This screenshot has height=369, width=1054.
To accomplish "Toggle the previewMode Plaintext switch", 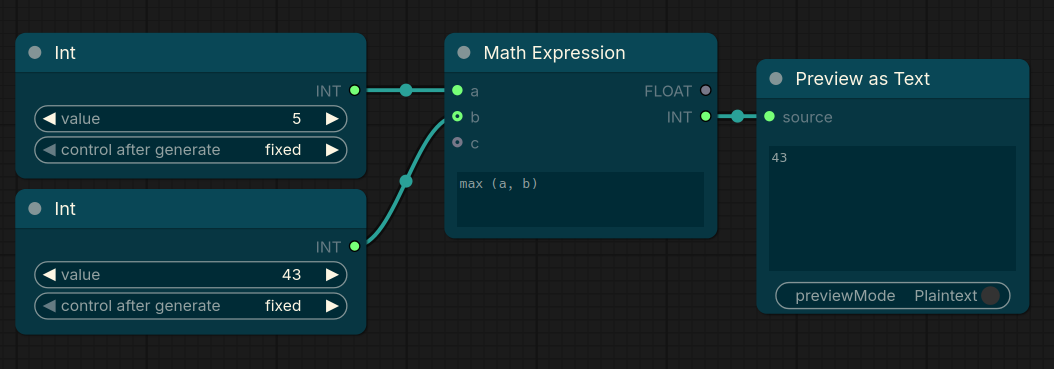I will click(x=990, y=296).
